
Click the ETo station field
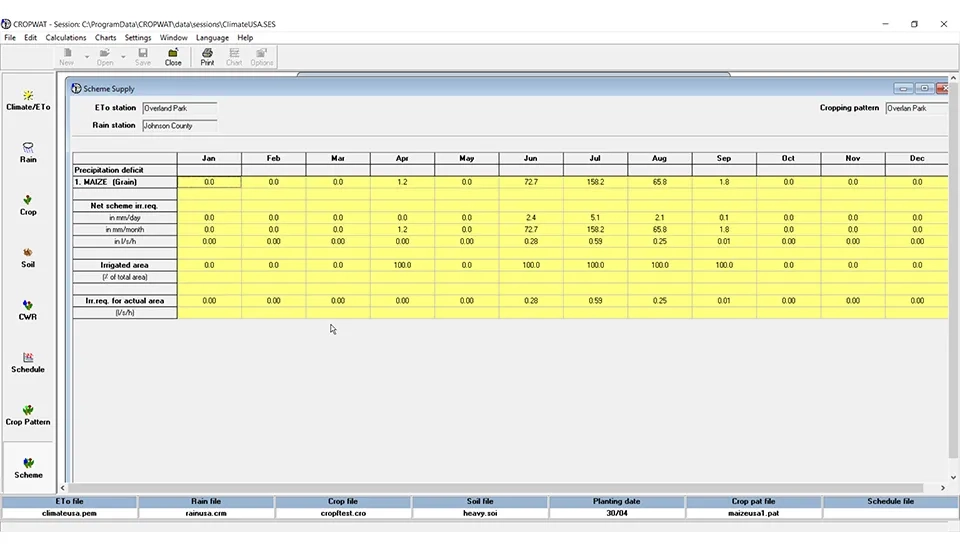(179, 108)
